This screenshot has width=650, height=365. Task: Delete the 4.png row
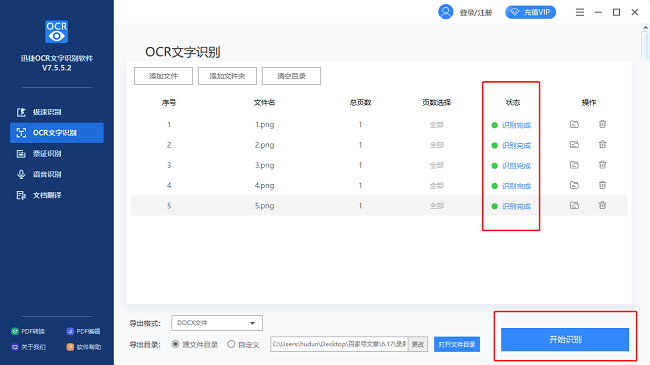(602, 185)
